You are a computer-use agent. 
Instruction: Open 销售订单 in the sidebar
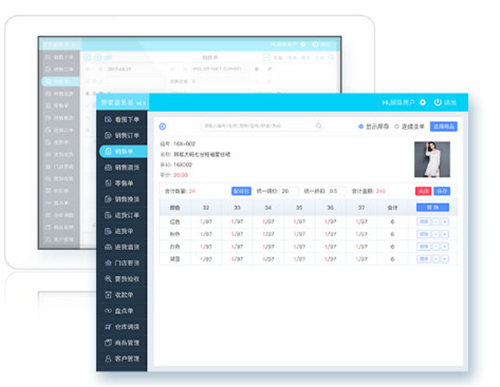[x=122, y=135]
